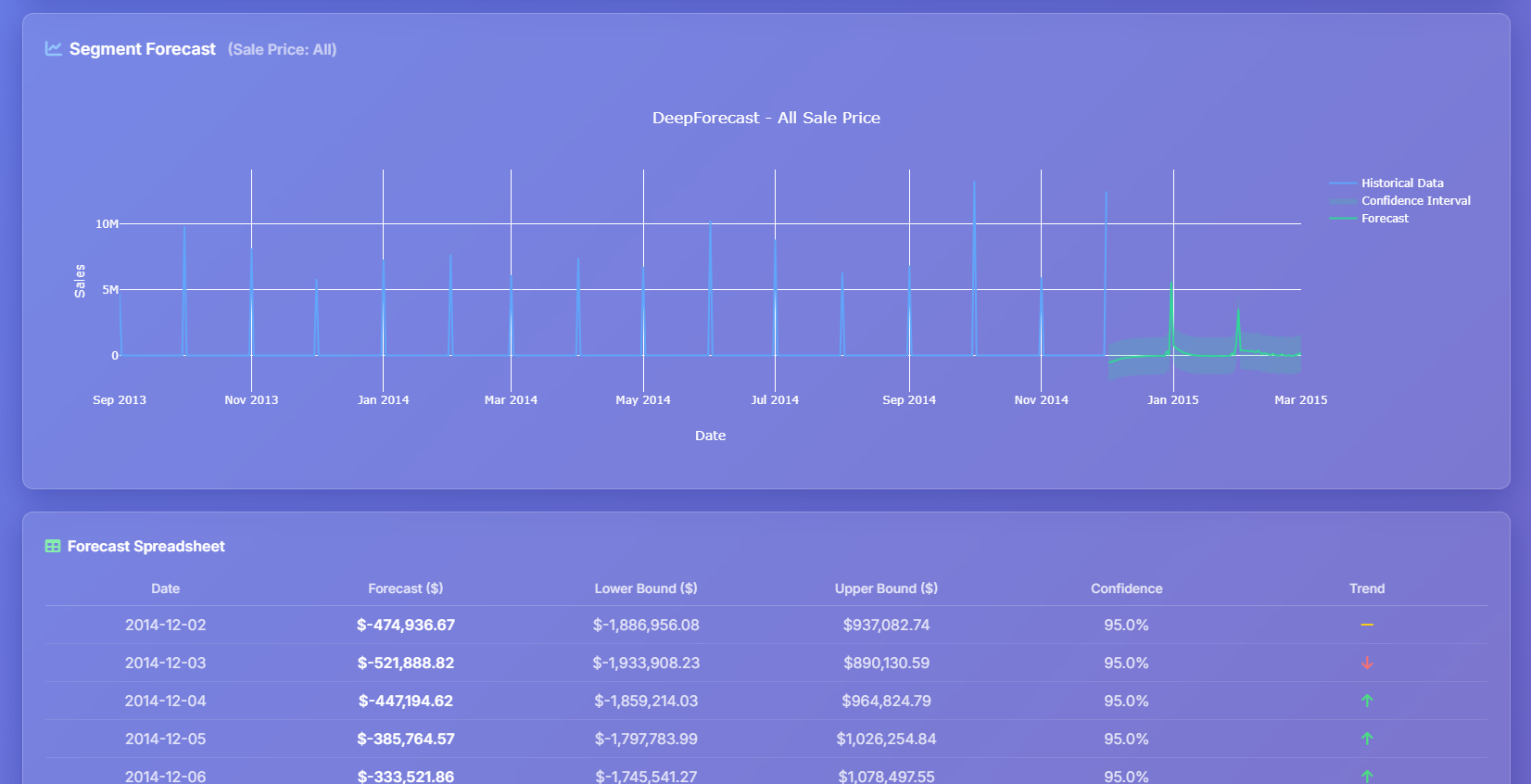This screenshot has width=1531, height=784.
Task: Click the Upper Bound ($) column header
Action: pyautogui.click(x=886, y=588)
